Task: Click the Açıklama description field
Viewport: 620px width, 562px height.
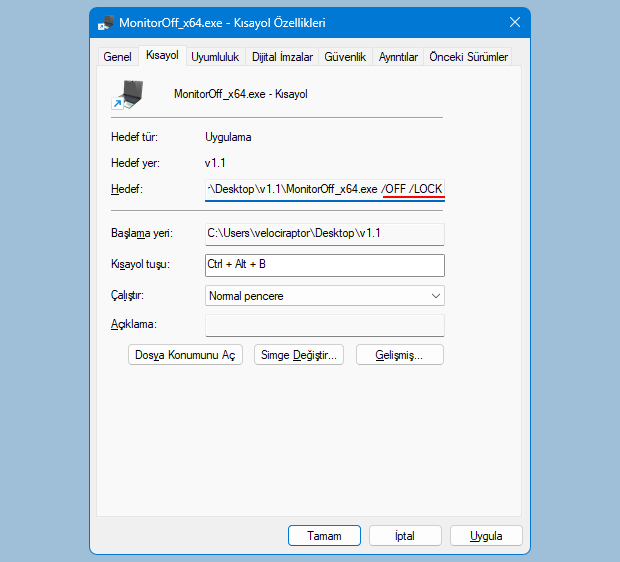Action: pyautogui.click(x=324, y=325)
